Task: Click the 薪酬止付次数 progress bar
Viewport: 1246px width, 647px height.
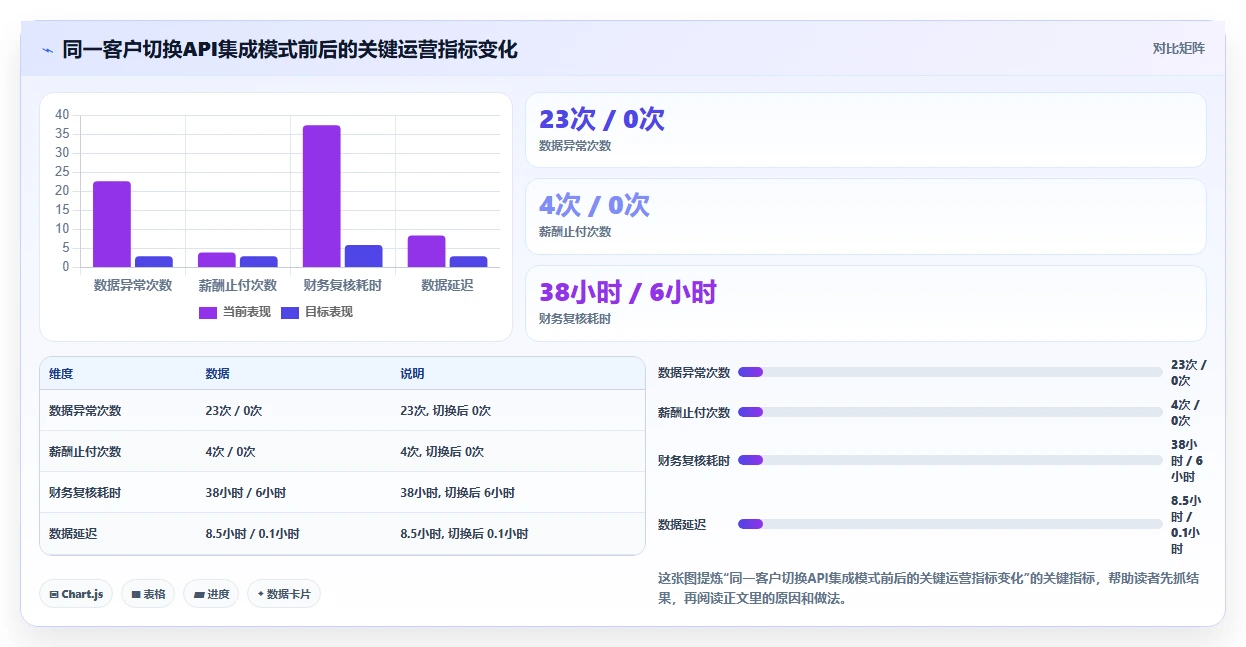Action: (950, 412)
